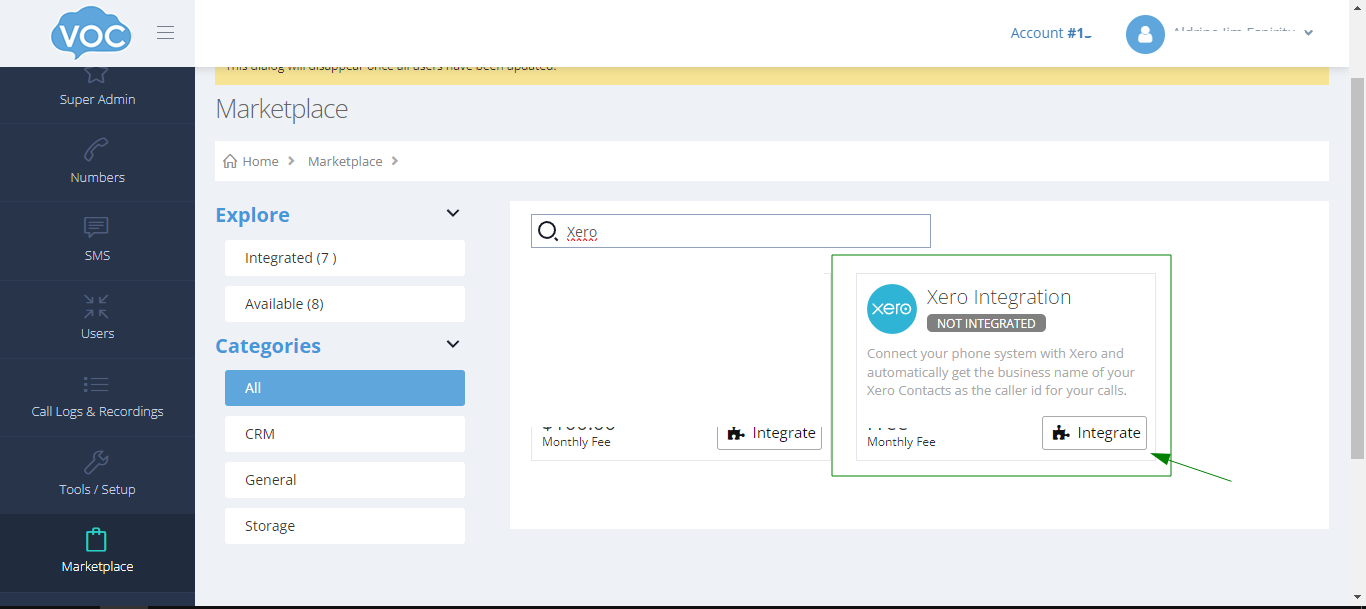Click the Xero logo thumbnail
The width and height of the screenshot is (1366, 609).
[891, 309]
